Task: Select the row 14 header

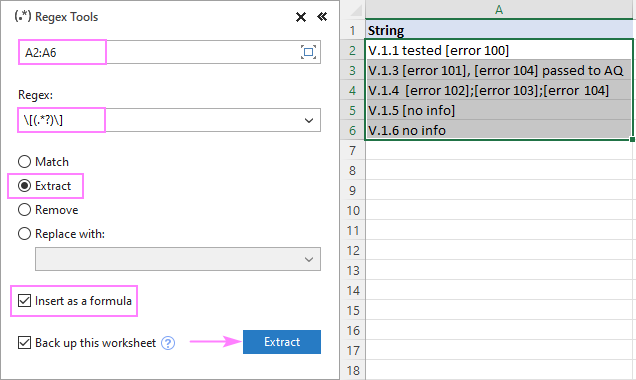Action: tap(353, 290)
